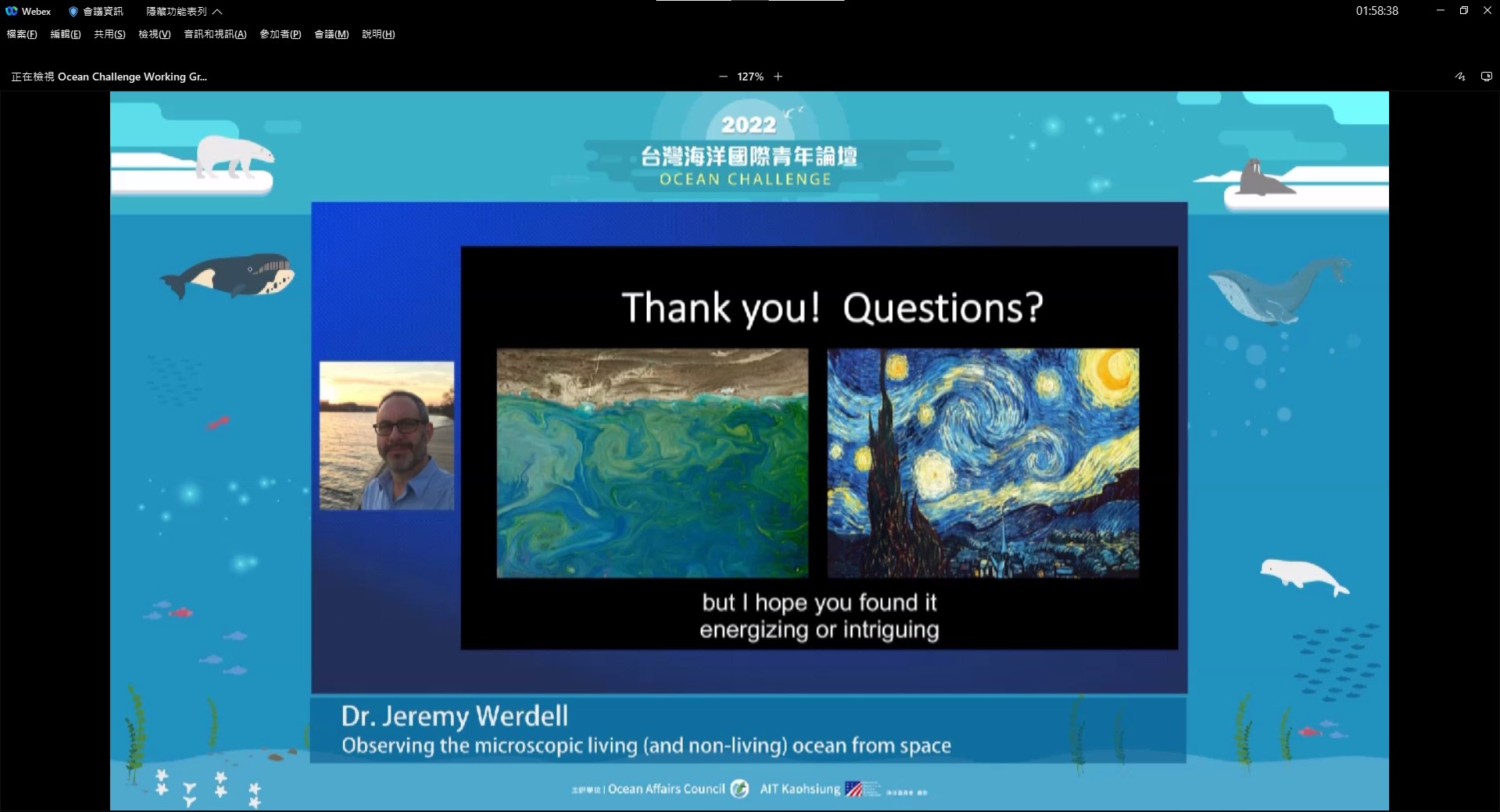Screen dimensions: 1500x812
Task: Open the annotate pencil tool icon
Action: (x=1460, y=77)
